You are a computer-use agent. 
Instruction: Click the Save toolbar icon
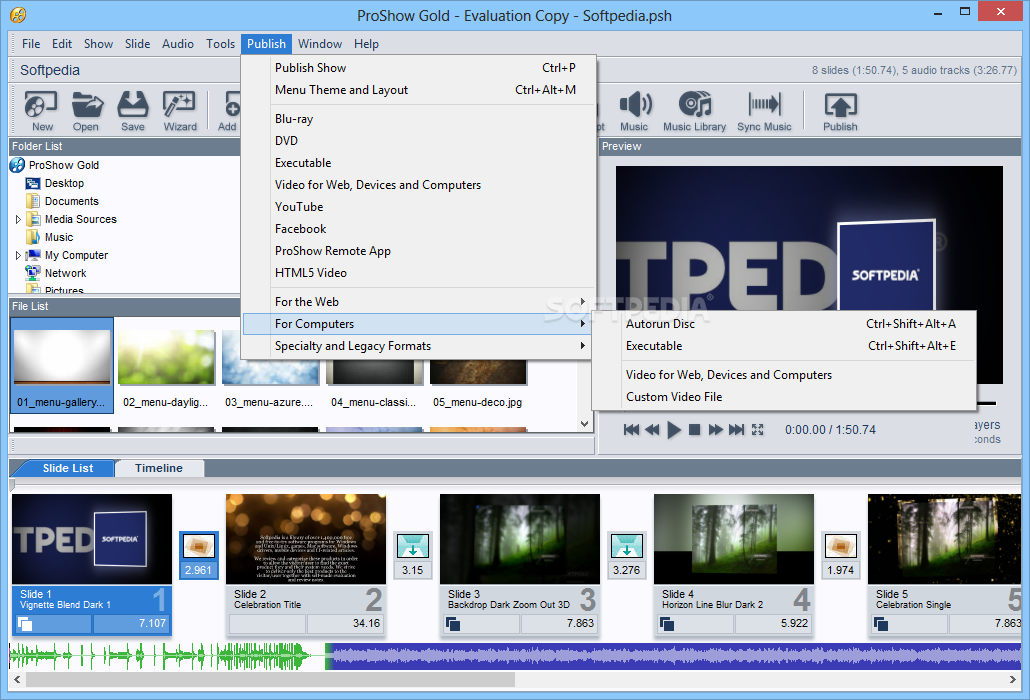[x=133, y=111]
